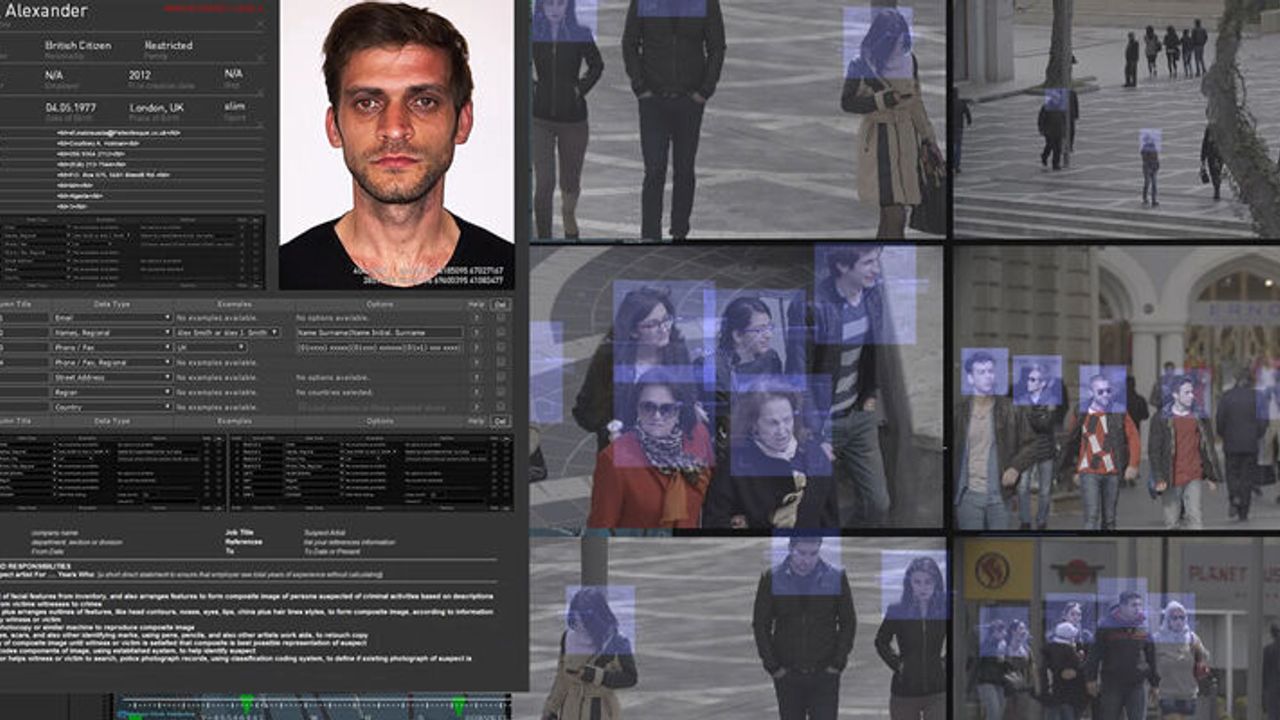The height and width of the screenshot is (720, 1280).
Task: Toggle the delete checkbox in the Email row
Action: coord(501,318)
